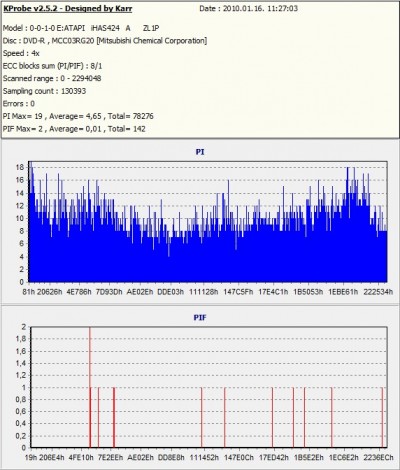Click the Speed 4x line
The height and width of the screenshot is (470, 400).
(21, 53)
